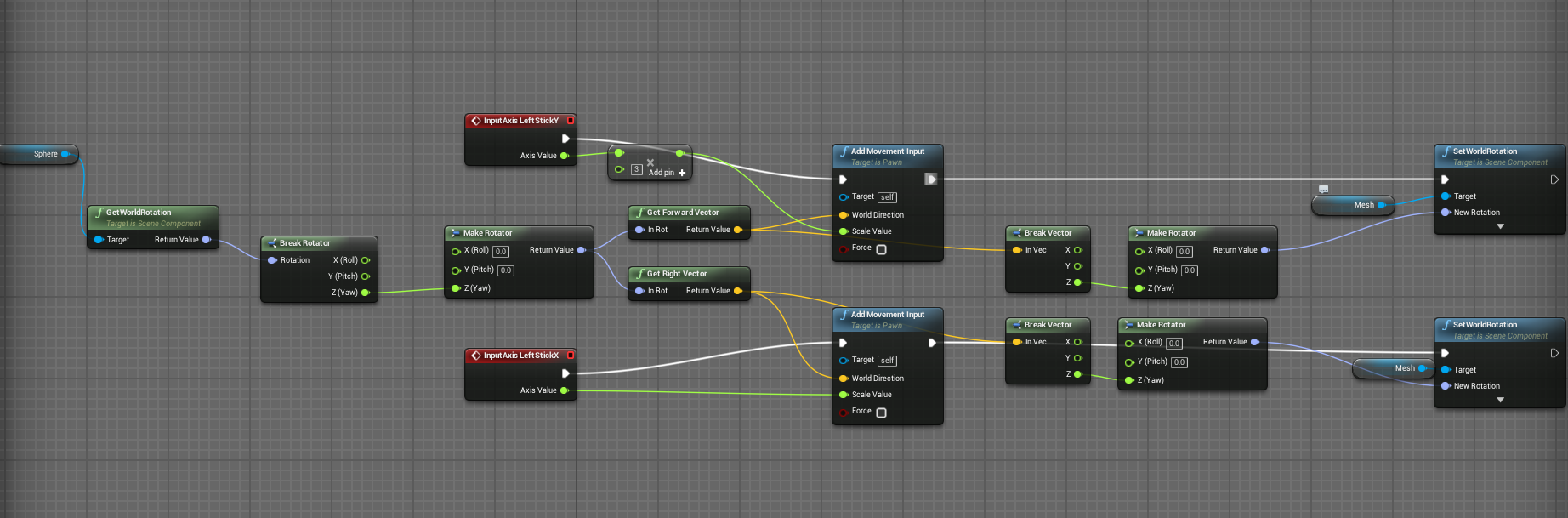Click the top Mesh variable output pin
Image resolution: width=1568 pixels, height=518 pixels.
coord(1382,205)
